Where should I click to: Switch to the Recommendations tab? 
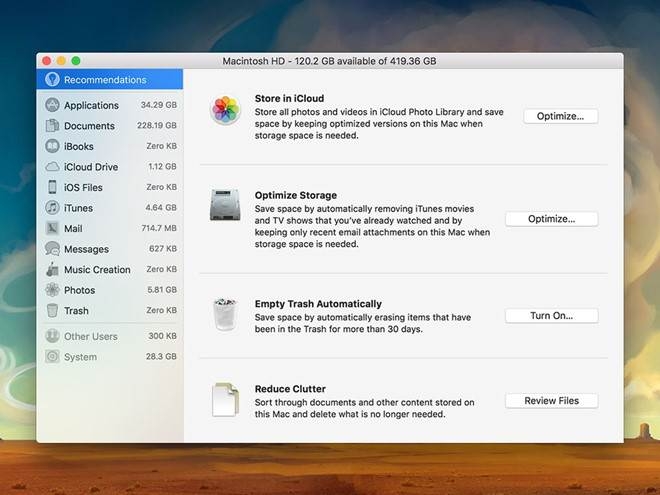point(110,80)
